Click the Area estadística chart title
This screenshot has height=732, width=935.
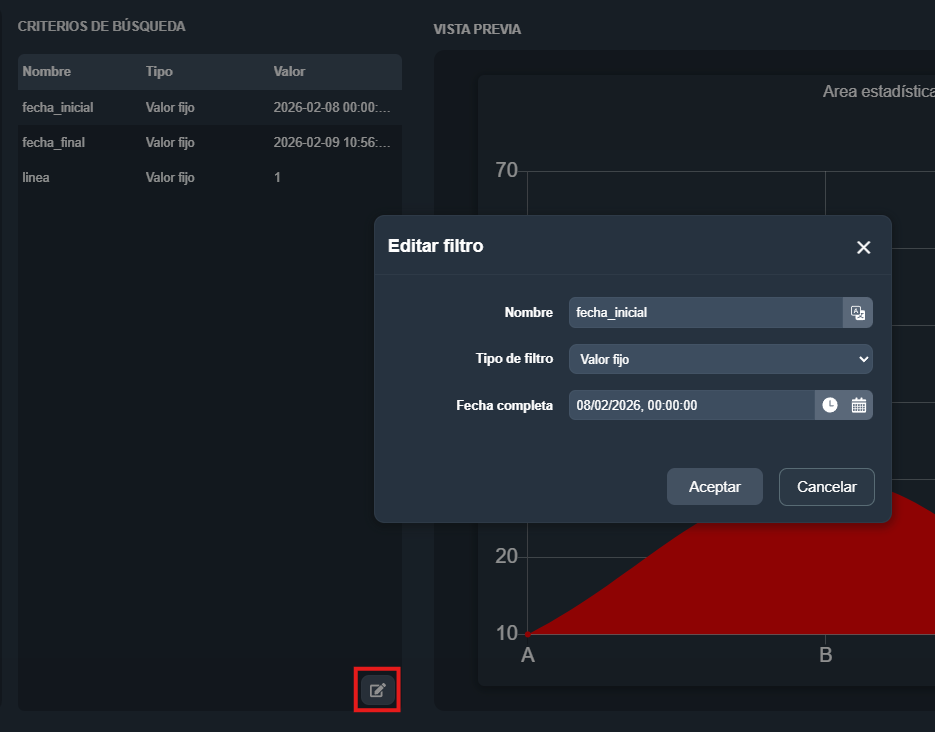877,92
